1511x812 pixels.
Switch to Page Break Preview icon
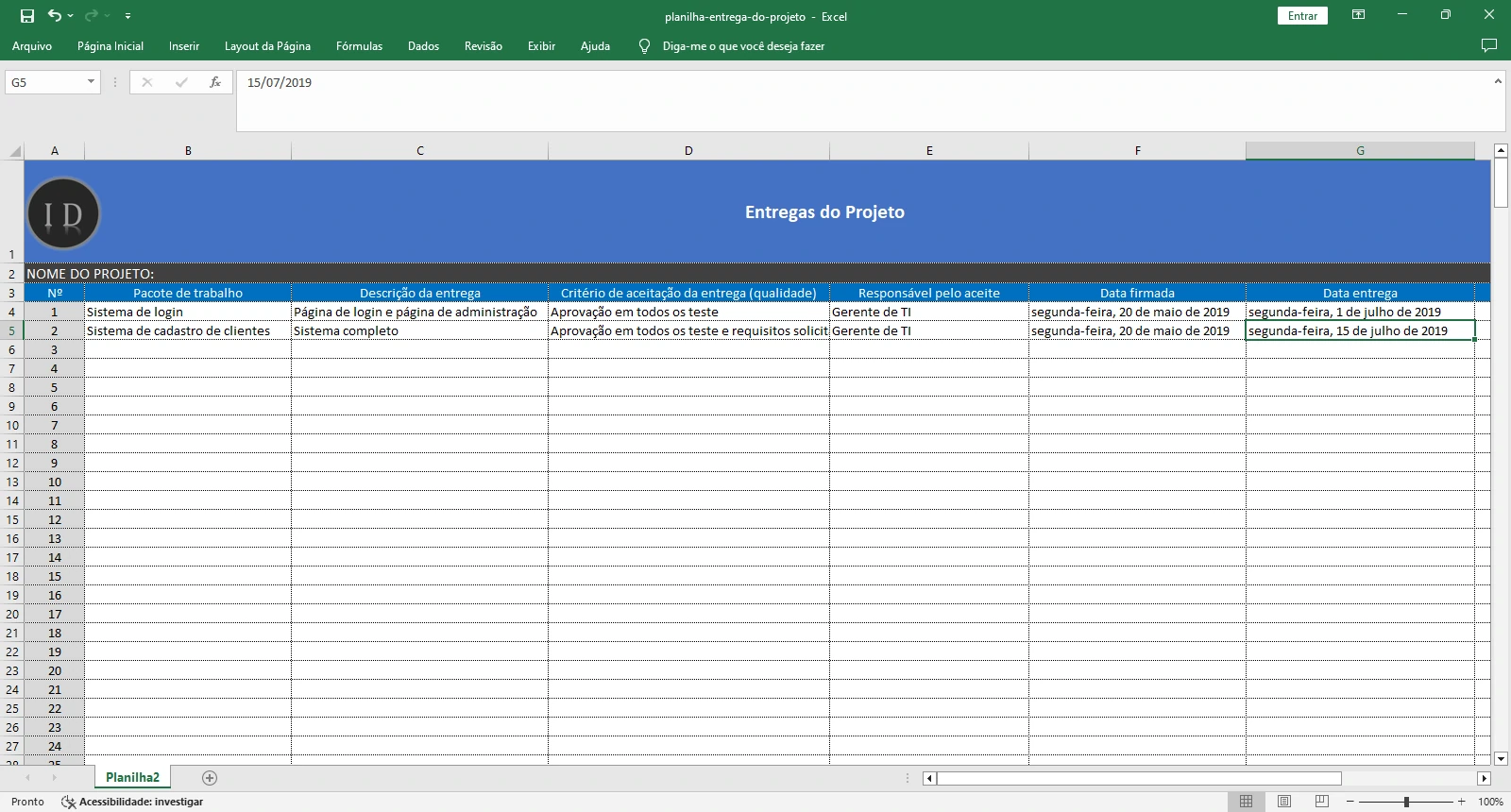[1321, 802]
